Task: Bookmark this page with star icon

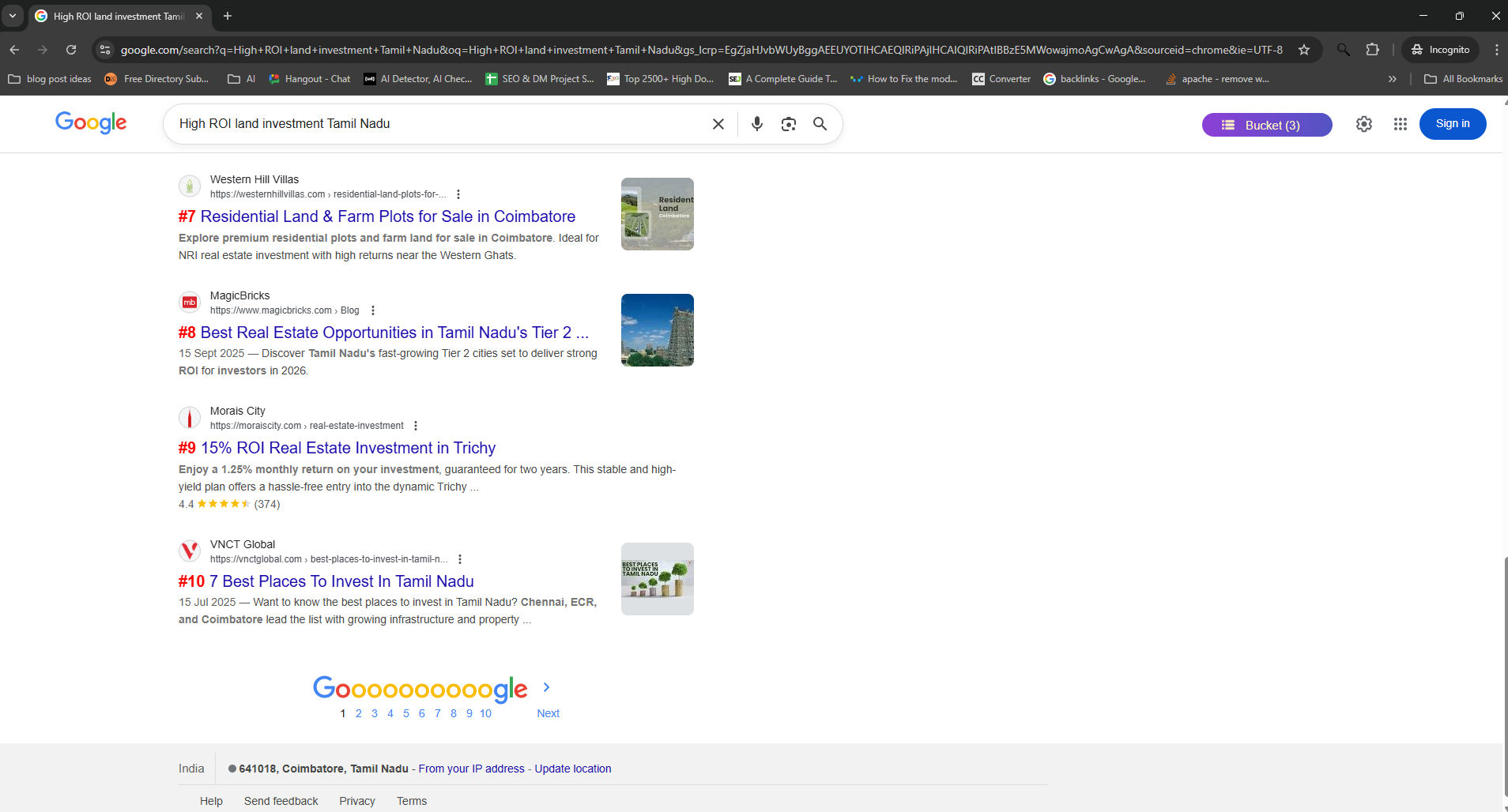Action: pos(1304,50)
